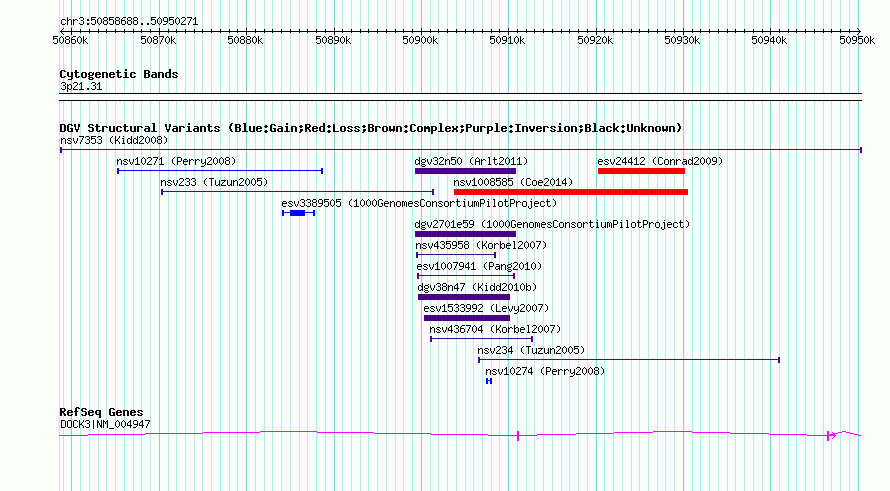Click esv3389505 (1000GenomesConsortiumPilotProject) label

point(419,203)
